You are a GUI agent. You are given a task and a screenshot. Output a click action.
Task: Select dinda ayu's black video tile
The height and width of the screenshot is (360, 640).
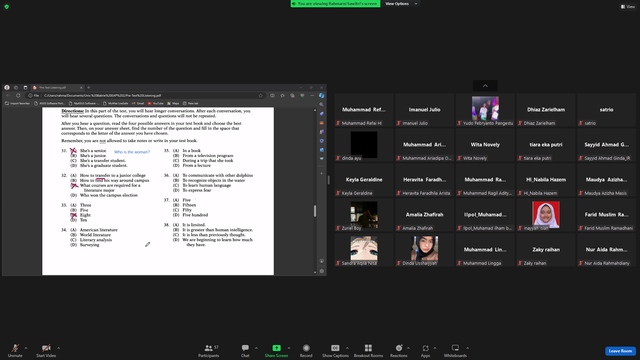(x=364, y=145)
